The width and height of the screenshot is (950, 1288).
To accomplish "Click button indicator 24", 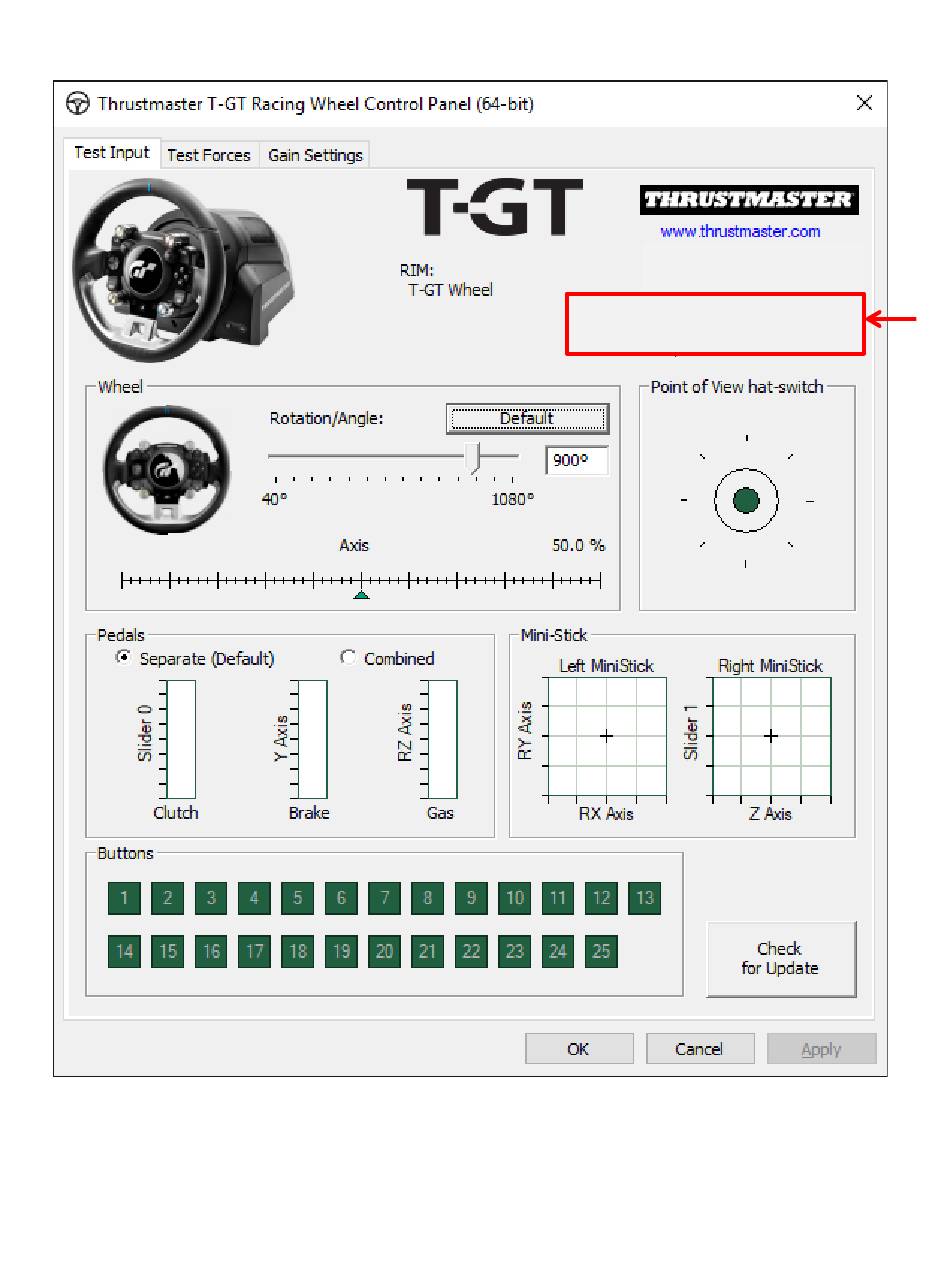I will point(558,951).
